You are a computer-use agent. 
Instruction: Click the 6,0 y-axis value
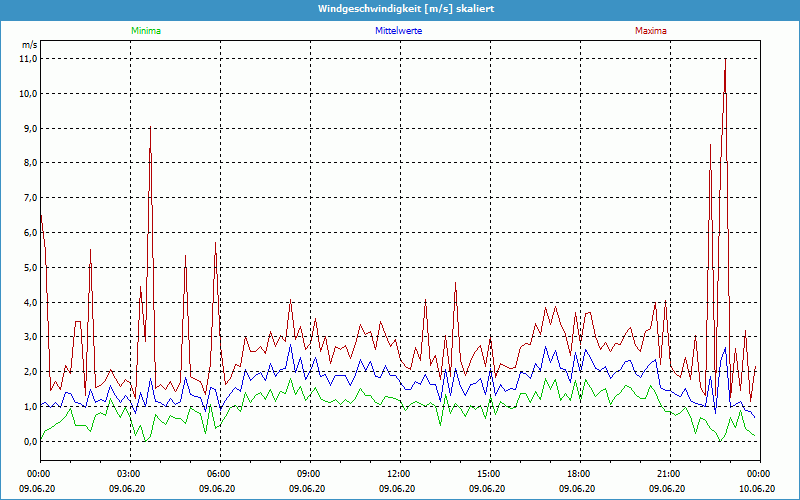tap(31, 233)
